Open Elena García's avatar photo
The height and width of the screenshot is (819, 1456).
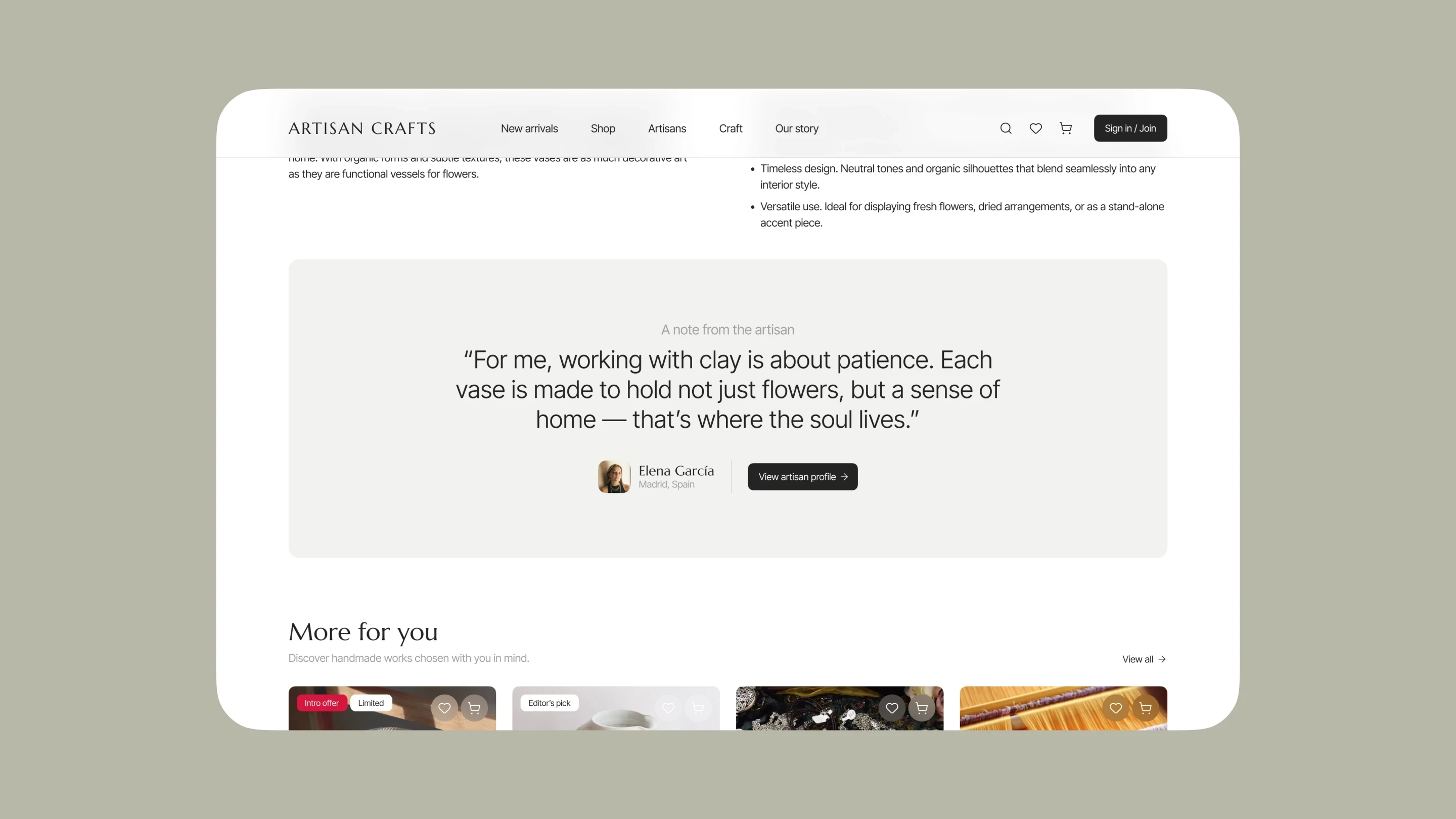tap(614, 476)
